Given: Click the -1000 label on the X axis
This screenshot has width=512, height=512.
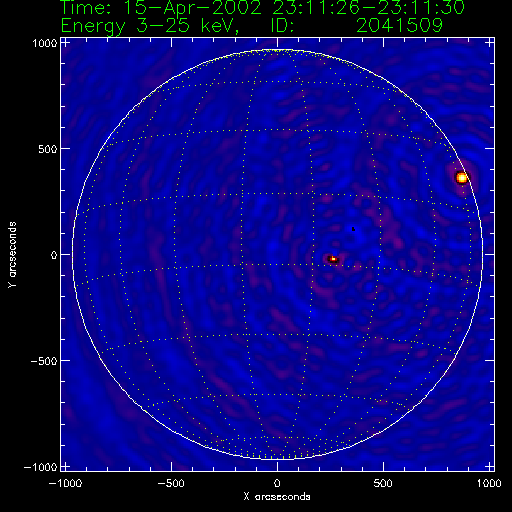Looking at the screenshot, I should click(65, 483).
